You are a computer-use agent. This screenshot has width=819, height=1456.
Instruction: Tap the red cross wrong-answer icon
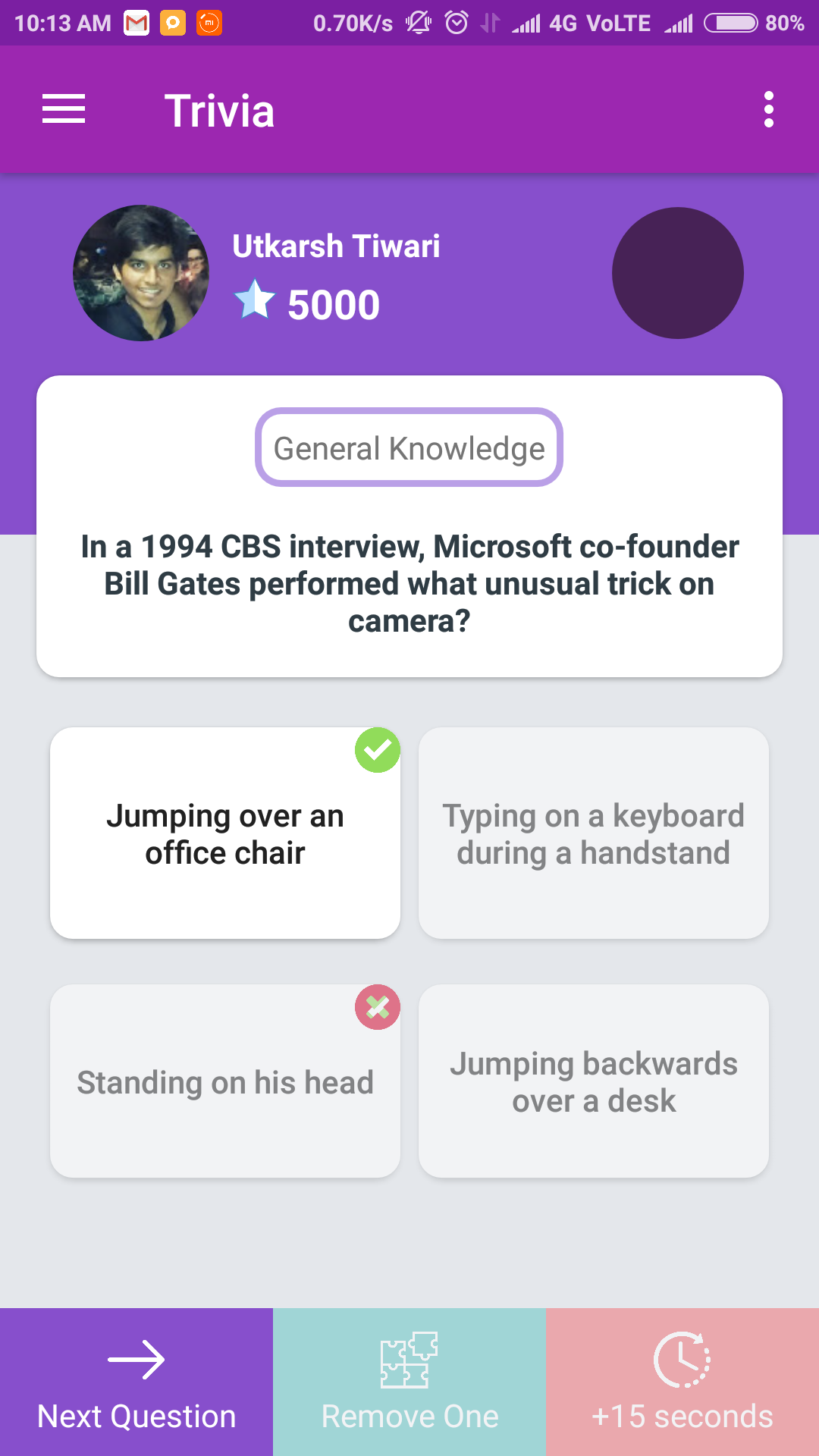pyautogui.click(x=378, y=1007)
